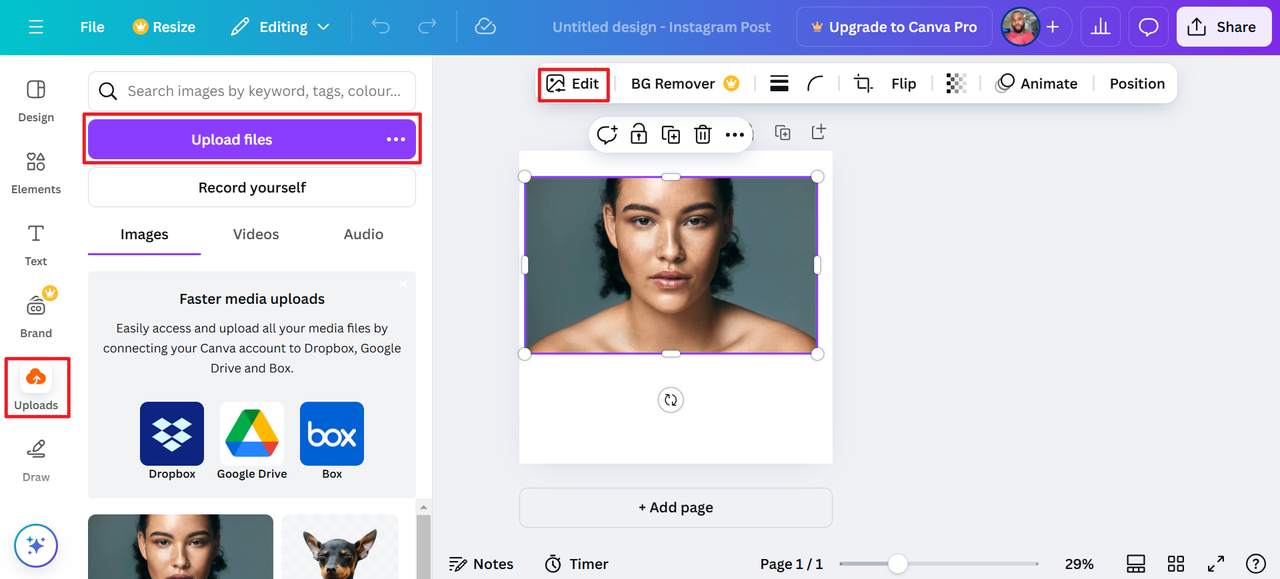This screenshot has height=579, width=1280.
Task: Click Animate in toolbar
Action: (x=1036, y=84)
